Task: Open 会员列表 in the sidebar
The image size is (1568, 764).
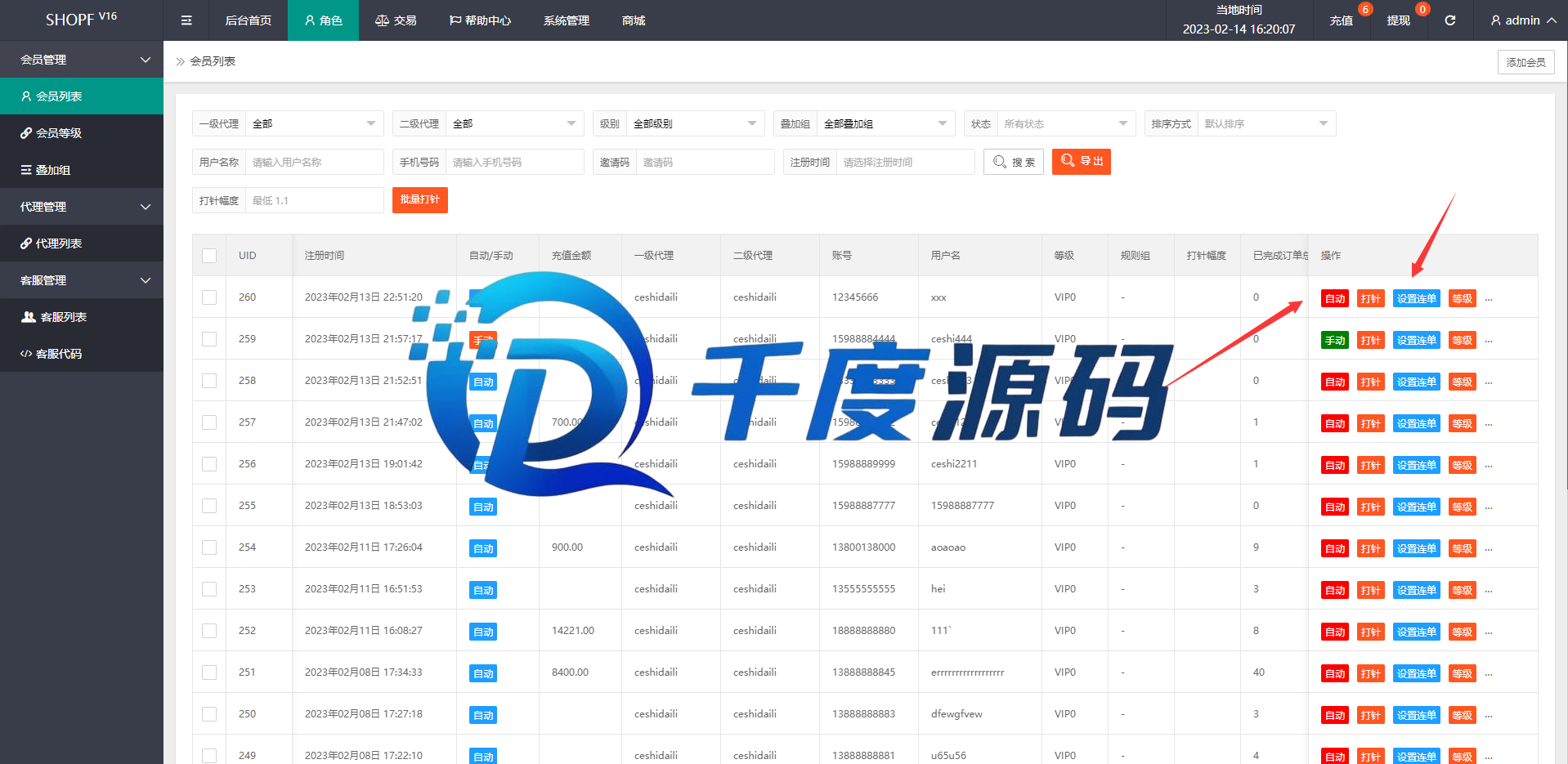Action: [82, 96]
